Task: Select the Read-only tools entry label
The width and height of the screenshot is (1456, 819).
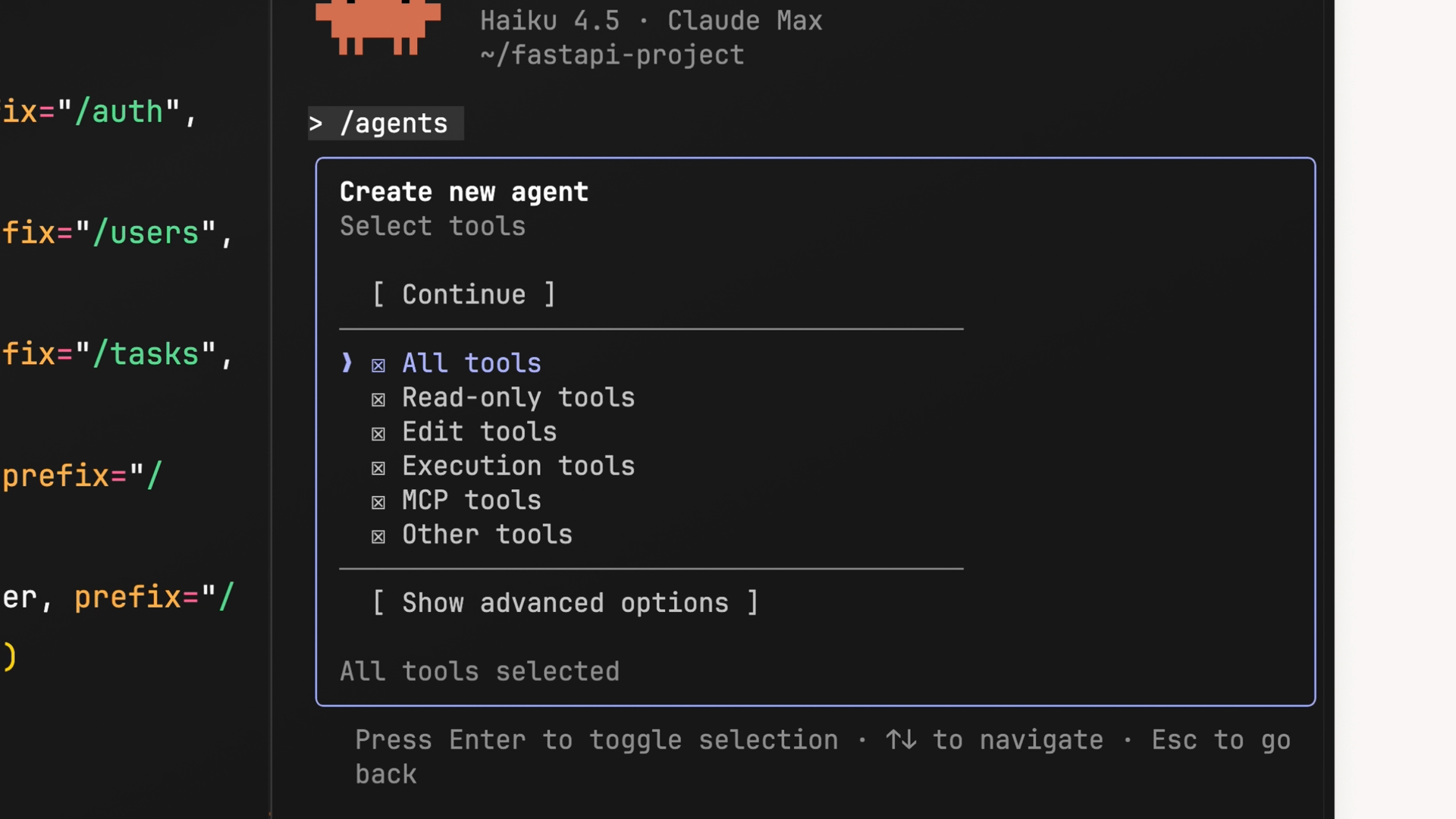Action: click(x=518, y=397)
